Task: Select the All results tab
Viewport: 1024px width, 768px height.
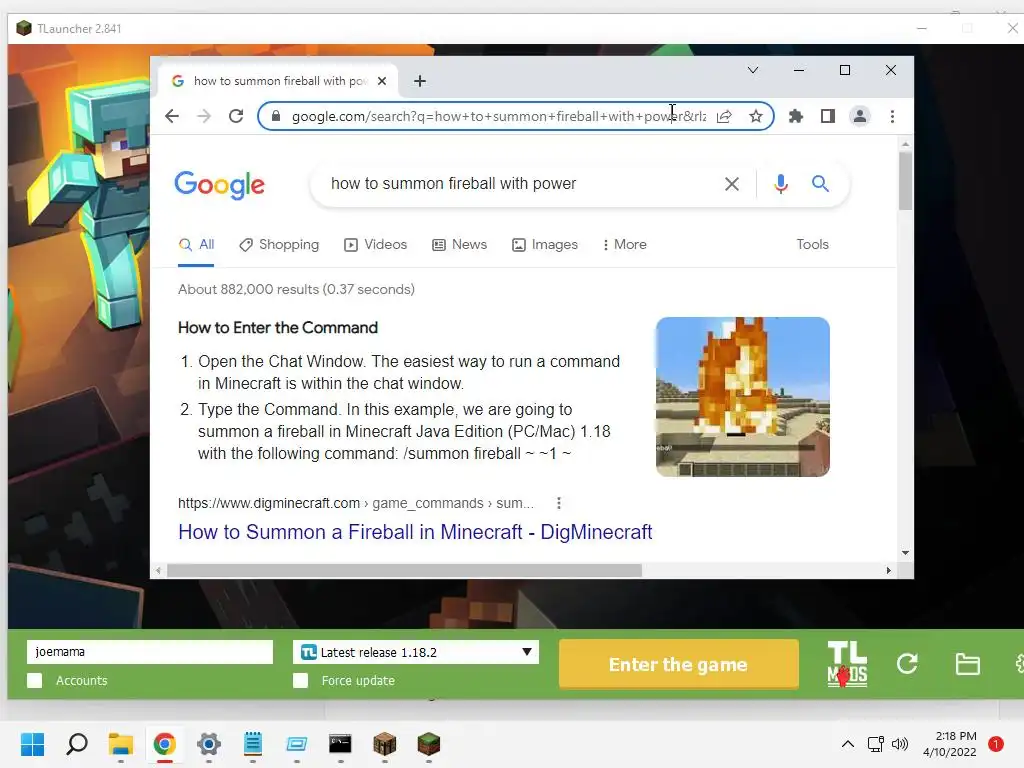Action: click(196, 244)
